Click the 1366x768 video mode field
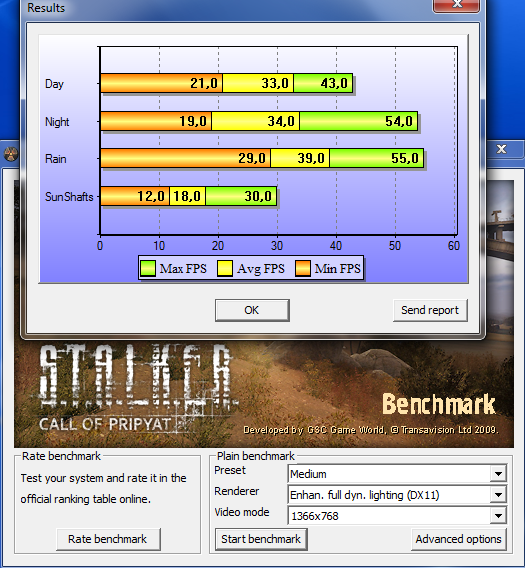This screenshot has height=568, width=525. (x=389, y=515)
